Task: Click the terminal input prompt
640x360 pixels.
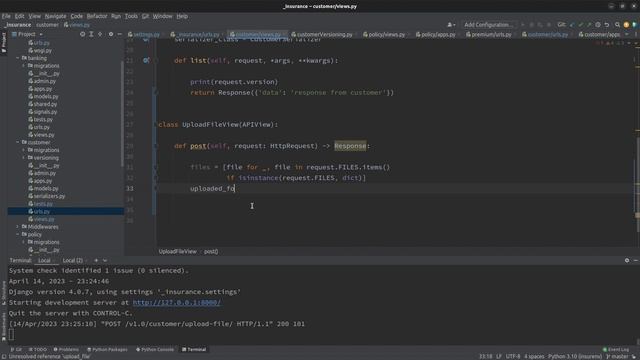Action: (11, 335)
